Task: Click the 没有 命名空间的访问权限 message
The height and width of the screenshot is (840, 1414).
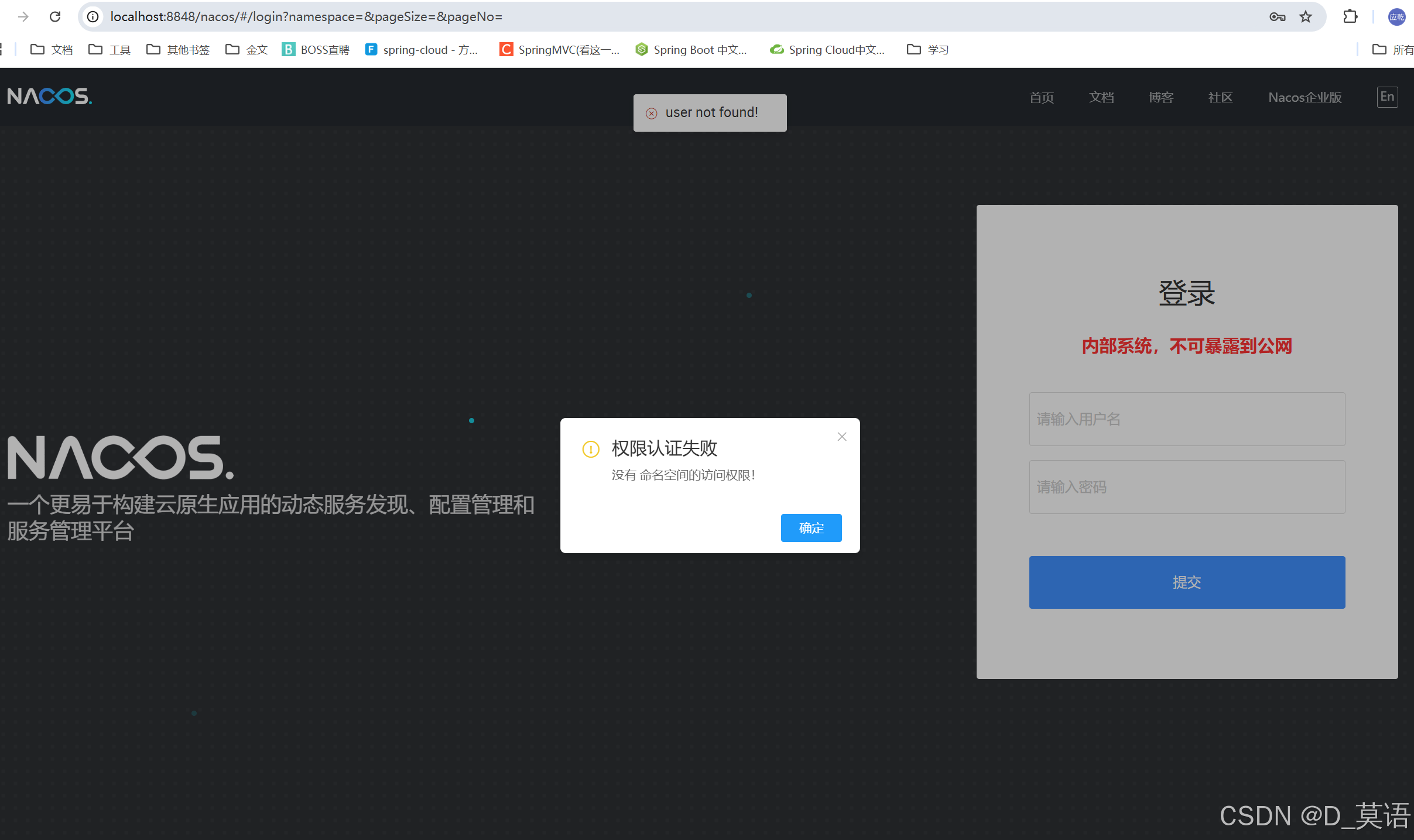Action: pyautogui.click(x=684, y=475)
